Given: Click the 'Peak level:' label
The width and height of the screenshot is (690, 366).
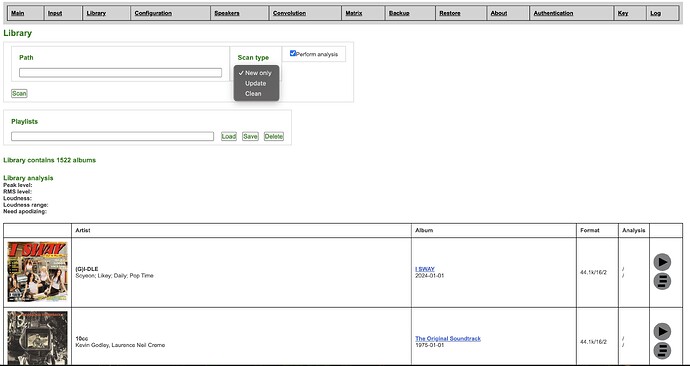Looking at the screenshot, I should pyautogui.click(x=18, y=185).
